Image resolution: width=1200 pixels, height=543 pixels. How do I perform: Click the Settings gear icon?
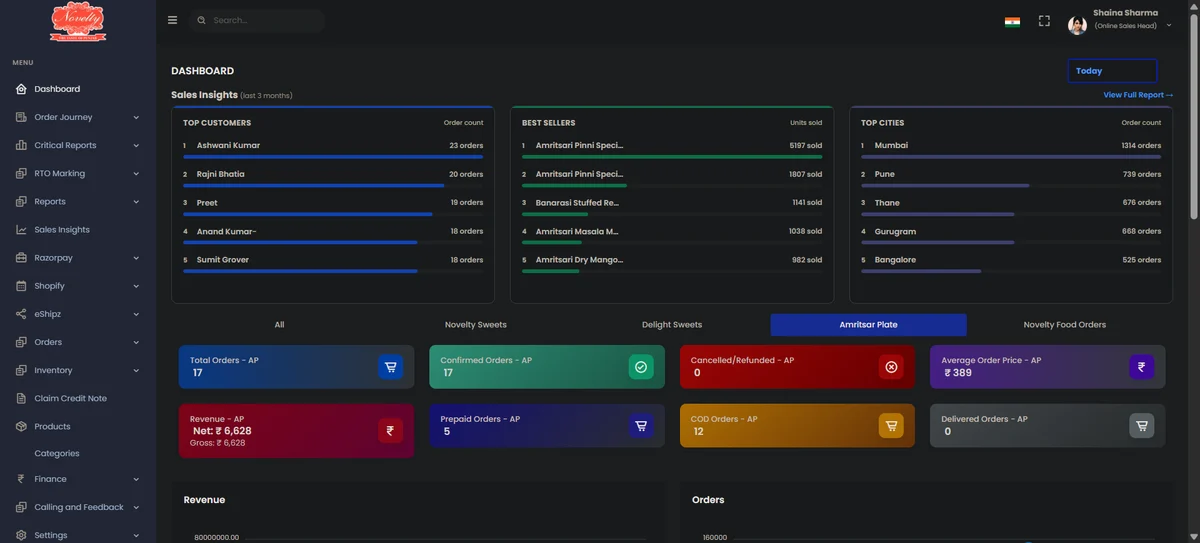click(22, 535)
